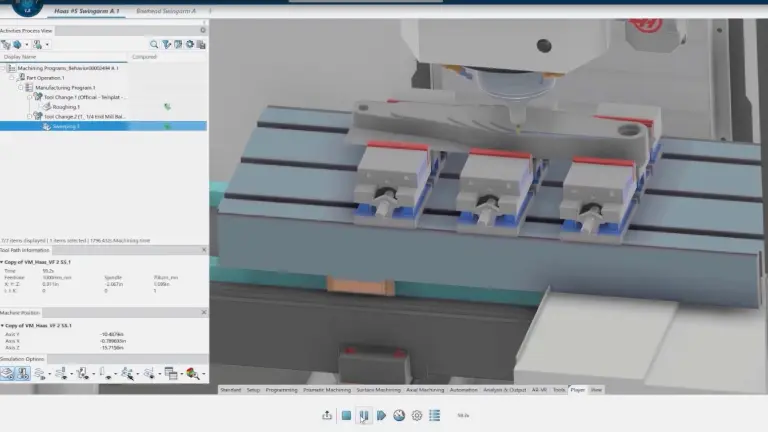Click eighth simulation option icon
Screen dimensions: 768x432
tap(149, 374)
